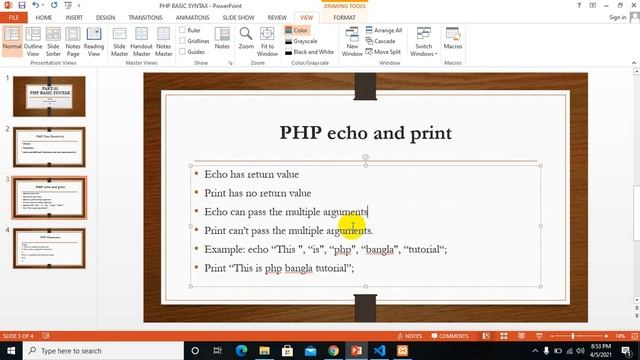Open the REVIEW tab
Screen dimensions: 640x360
coord(277,18)
